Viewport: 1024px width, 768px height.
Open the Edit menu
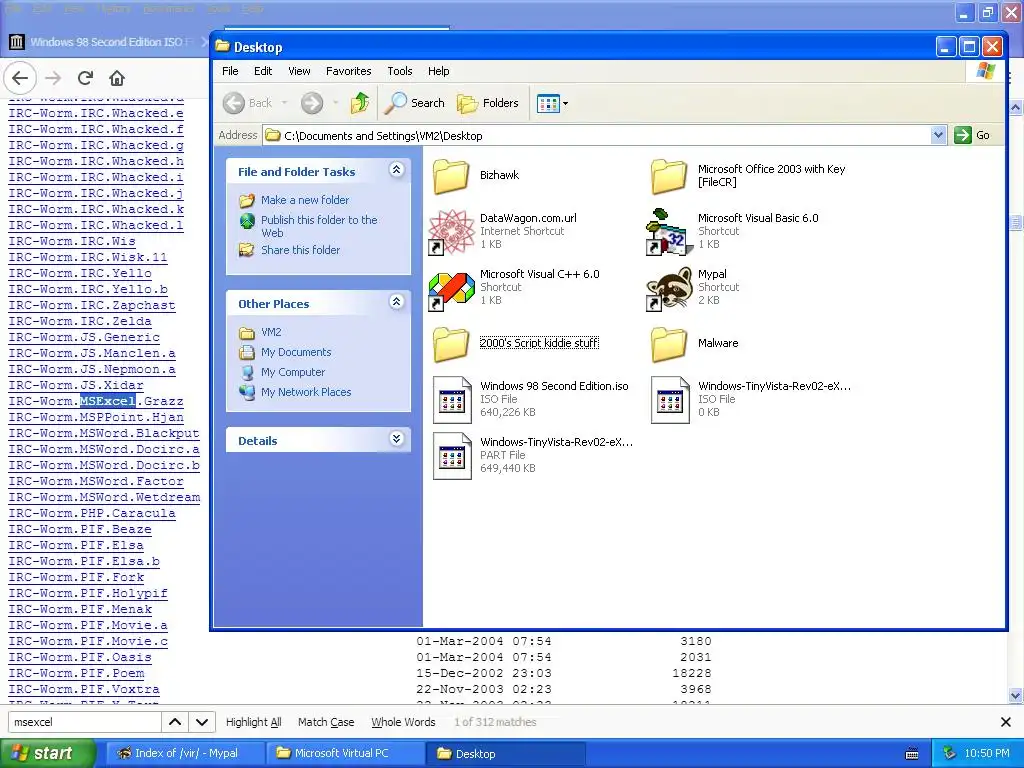[x=263, y=71]
